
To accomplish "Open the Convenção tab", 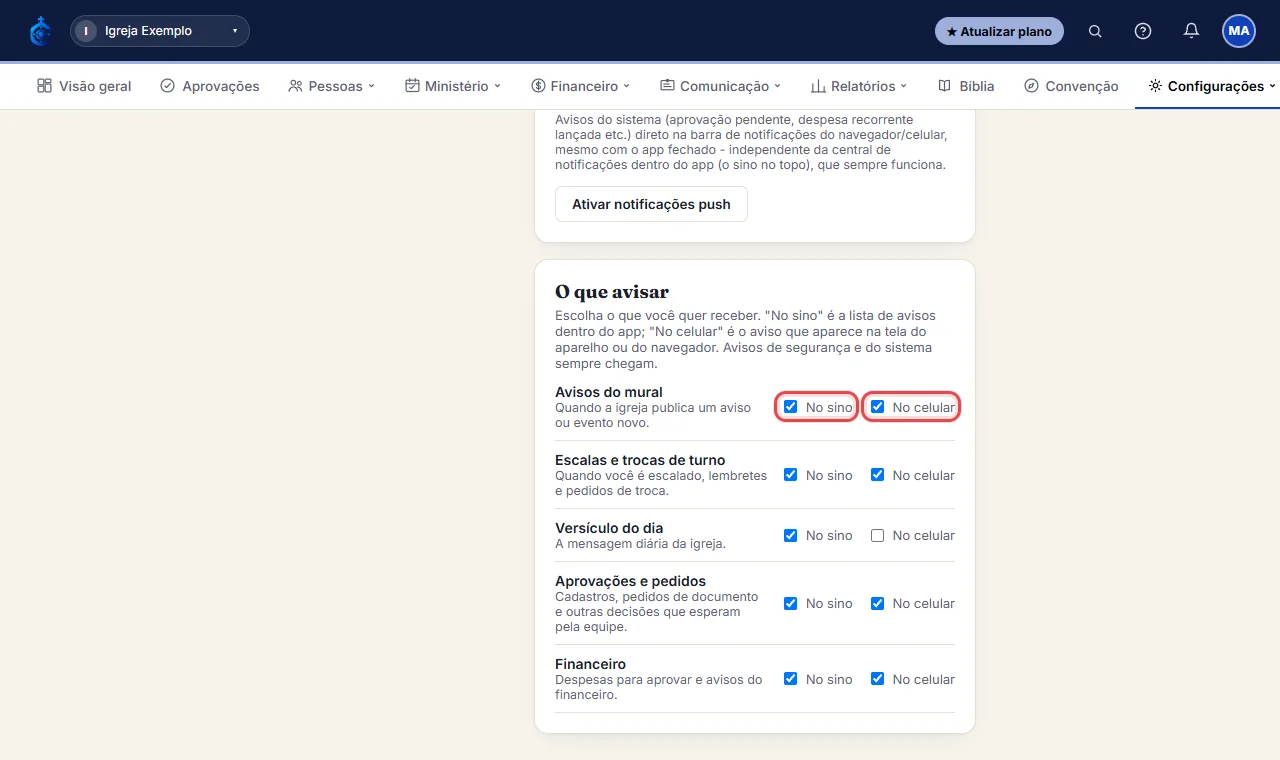I will [1071, 86].
